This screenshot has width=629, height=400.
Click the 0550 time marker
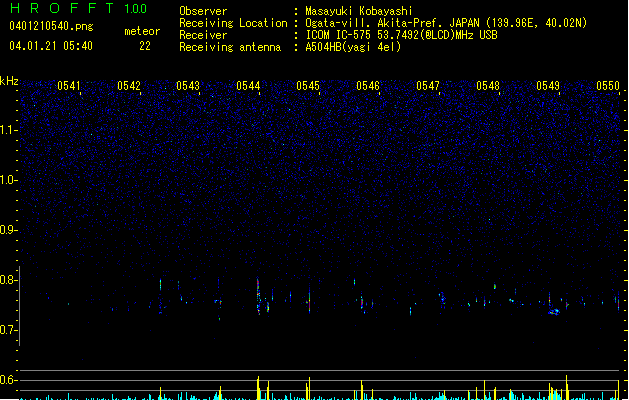coord(608,86)
